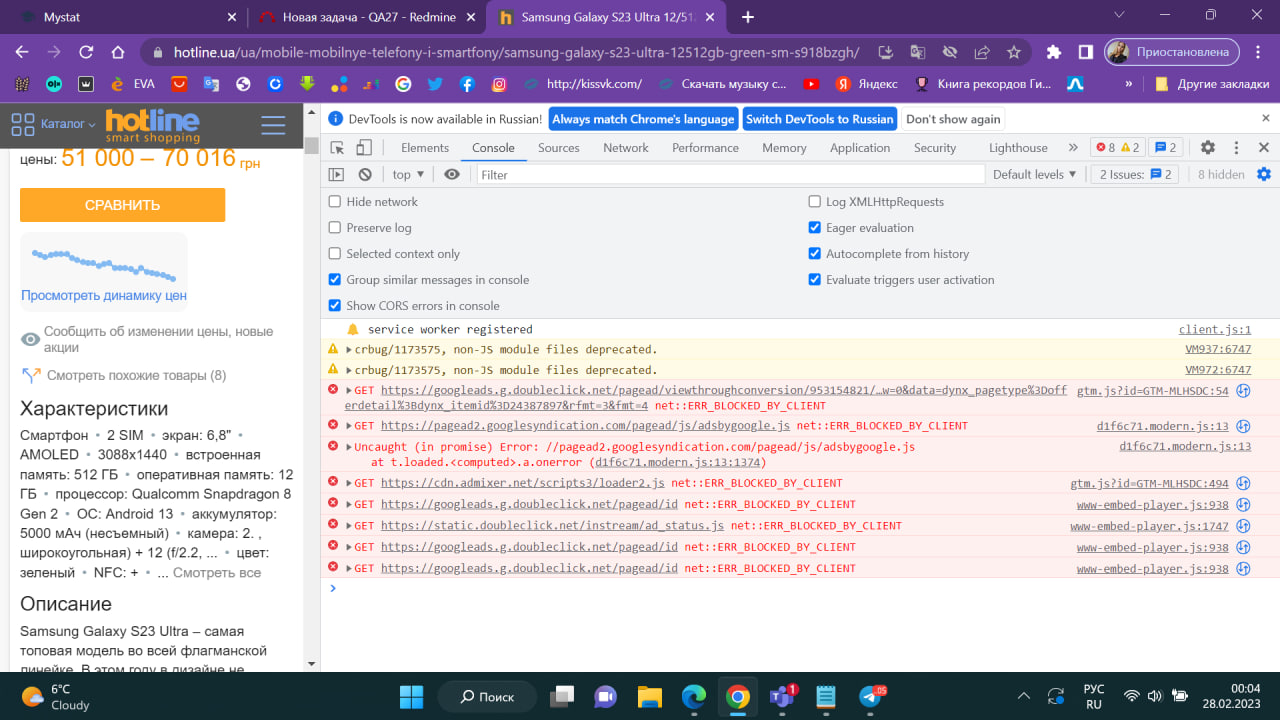Toggle the device toolbar icon
Screen dimensions: 1280x720
click(364, 148)
